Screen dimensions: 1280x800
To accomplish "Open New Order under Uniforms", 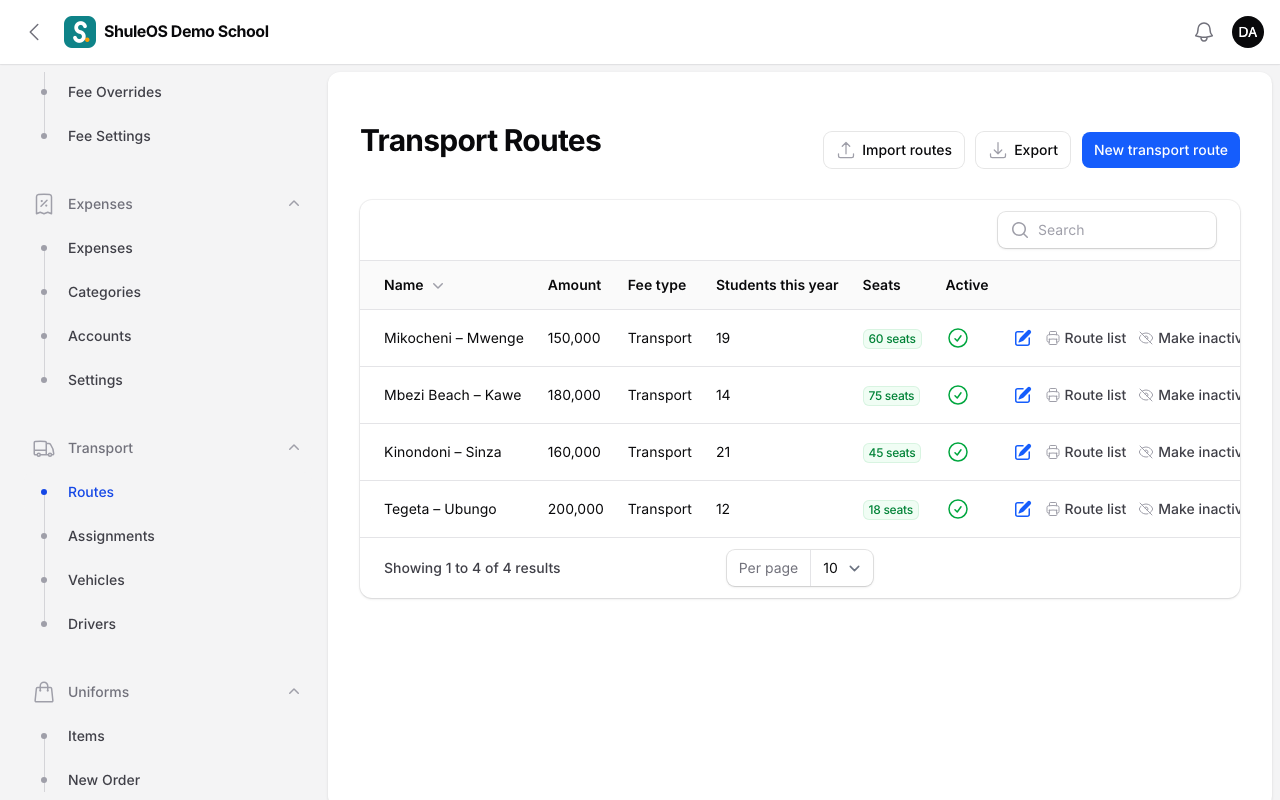I will 104,780.
